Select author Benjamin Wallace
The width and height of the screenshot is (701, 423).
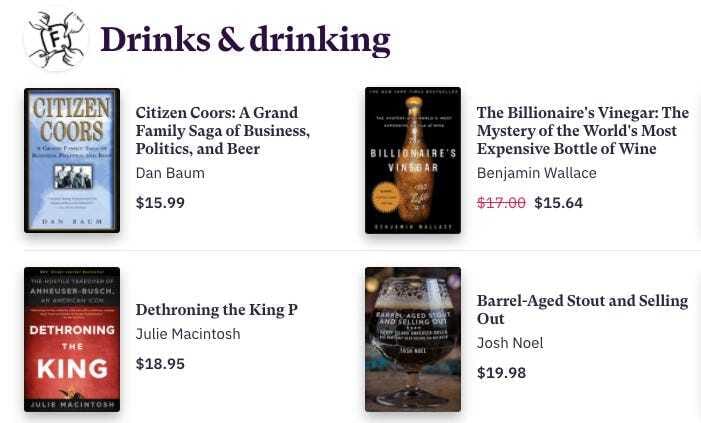536,173
